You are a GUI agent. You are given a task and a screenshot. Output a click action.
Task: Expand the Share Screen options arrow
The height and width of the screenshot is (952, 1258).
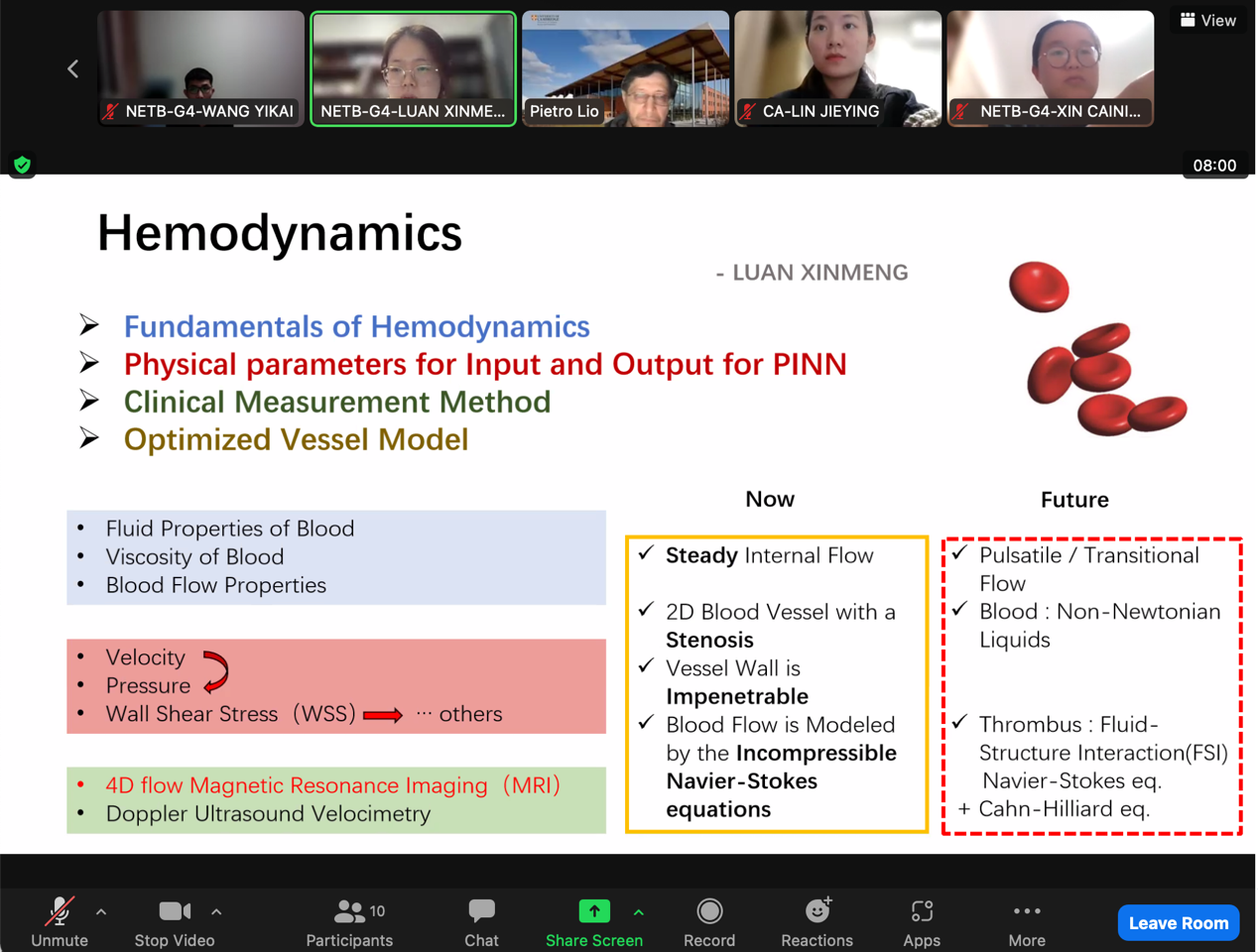(639, 911)
